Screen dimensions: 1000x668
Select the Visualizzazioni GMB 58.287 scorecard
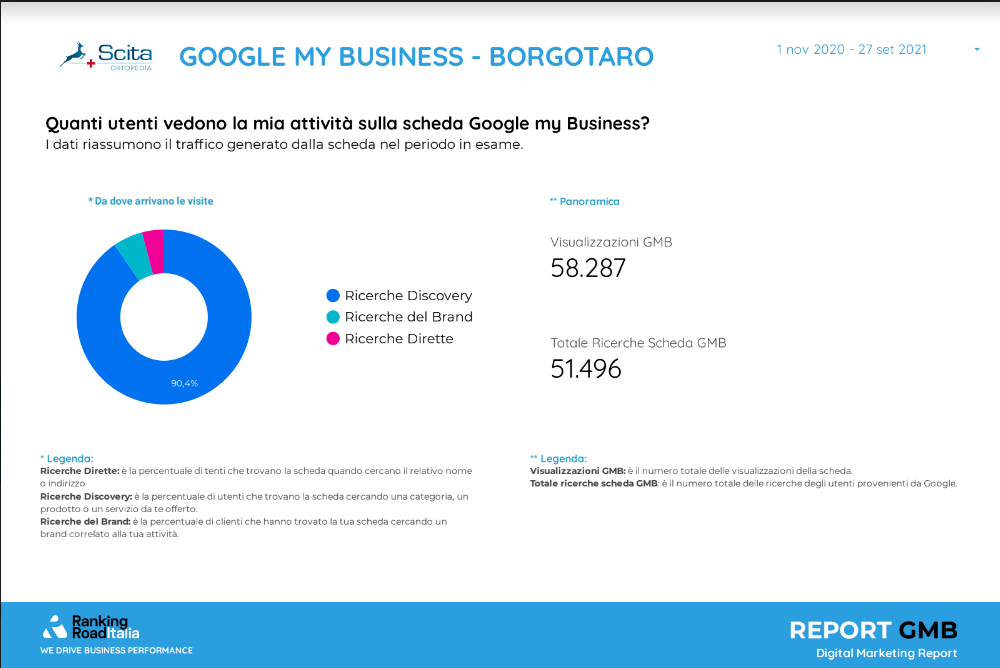coord(611,258)
